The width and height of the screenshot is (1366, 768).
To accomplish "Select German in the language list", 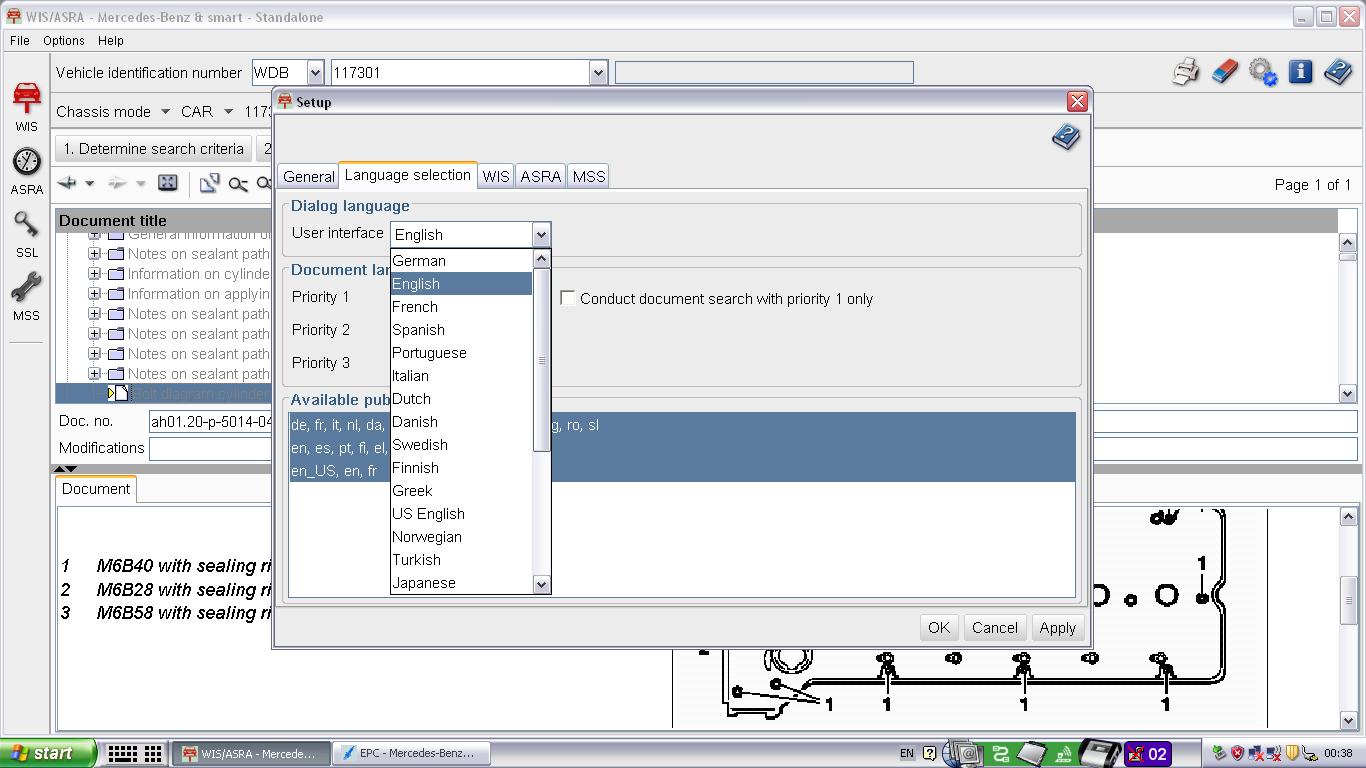I will click(461, 260).
